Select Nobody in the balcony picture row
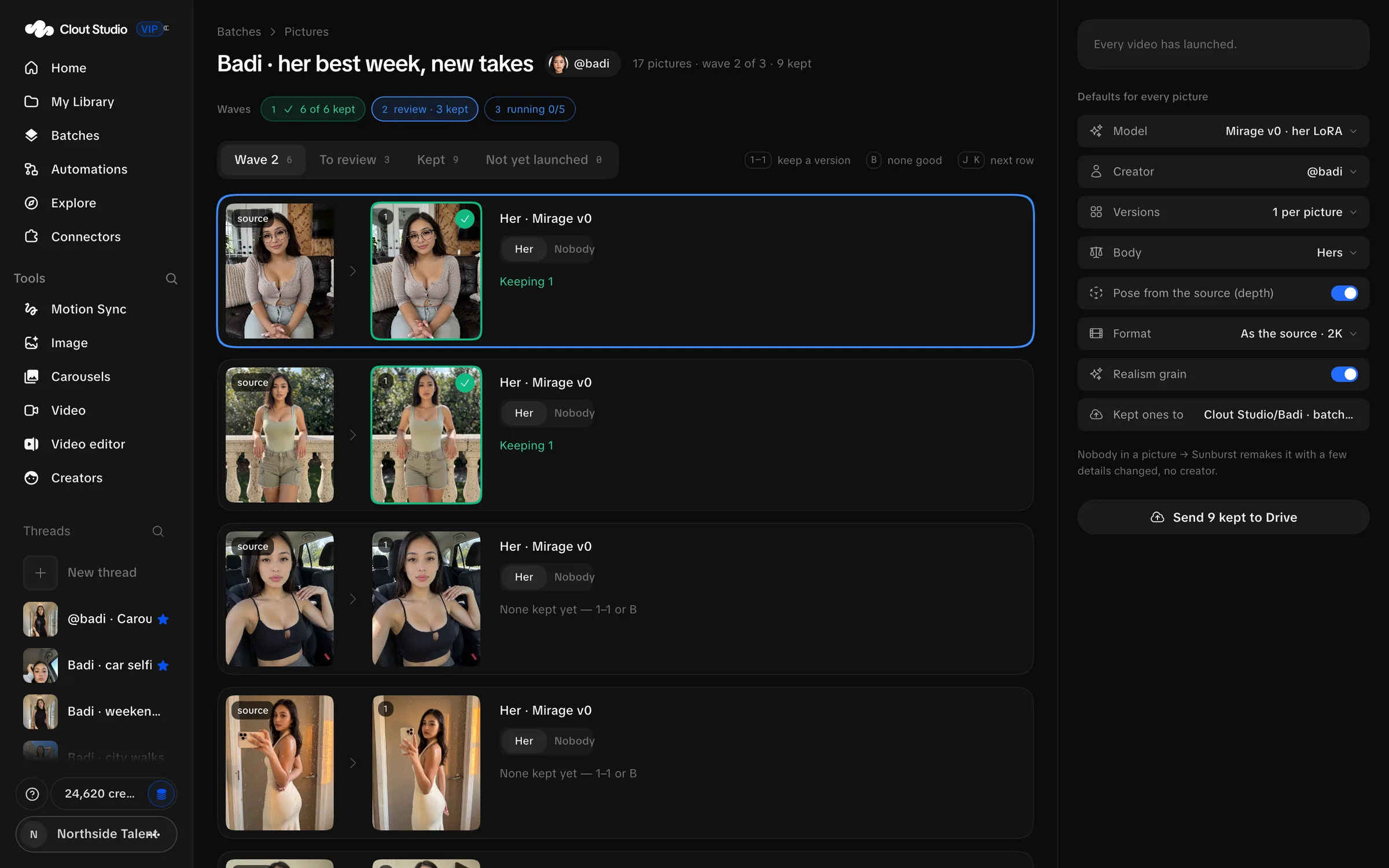This screenshot has height=868, width=1389. [574, 413]
